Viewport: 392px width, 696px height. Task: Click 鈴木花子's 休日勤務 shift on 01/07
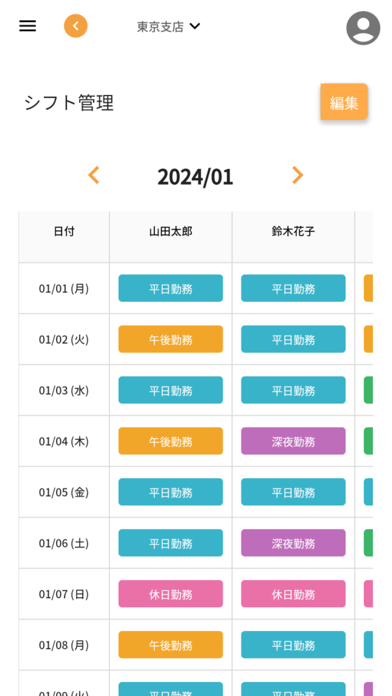tap(293, 594)
